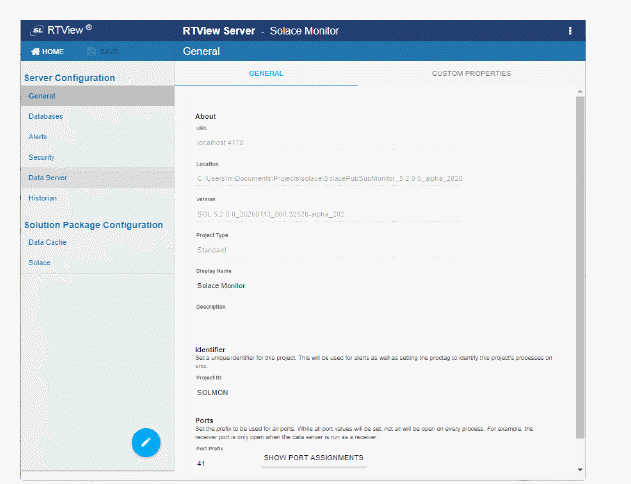This screenshot has width=631, height=484.
Task: Click the SL RTView logo
Action: [x=60, y=30]
